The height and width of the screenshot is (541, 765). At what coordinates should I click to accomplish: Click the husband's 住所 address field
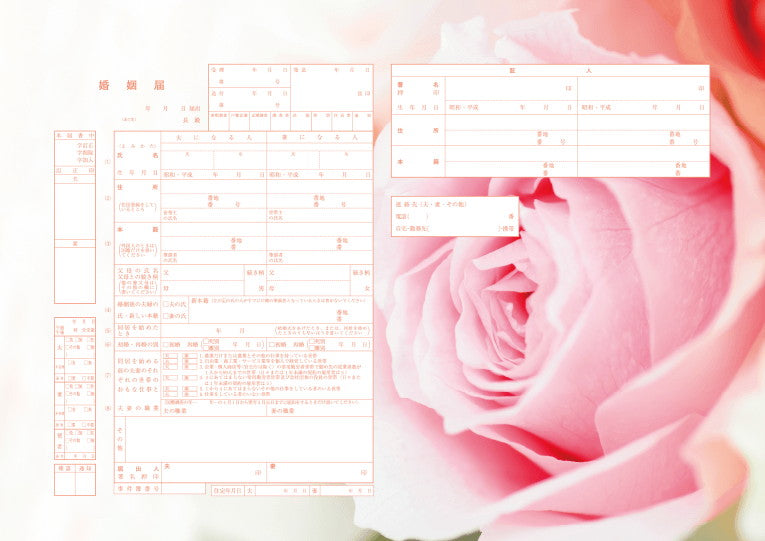pyautogui.click(x=213, y=187)
